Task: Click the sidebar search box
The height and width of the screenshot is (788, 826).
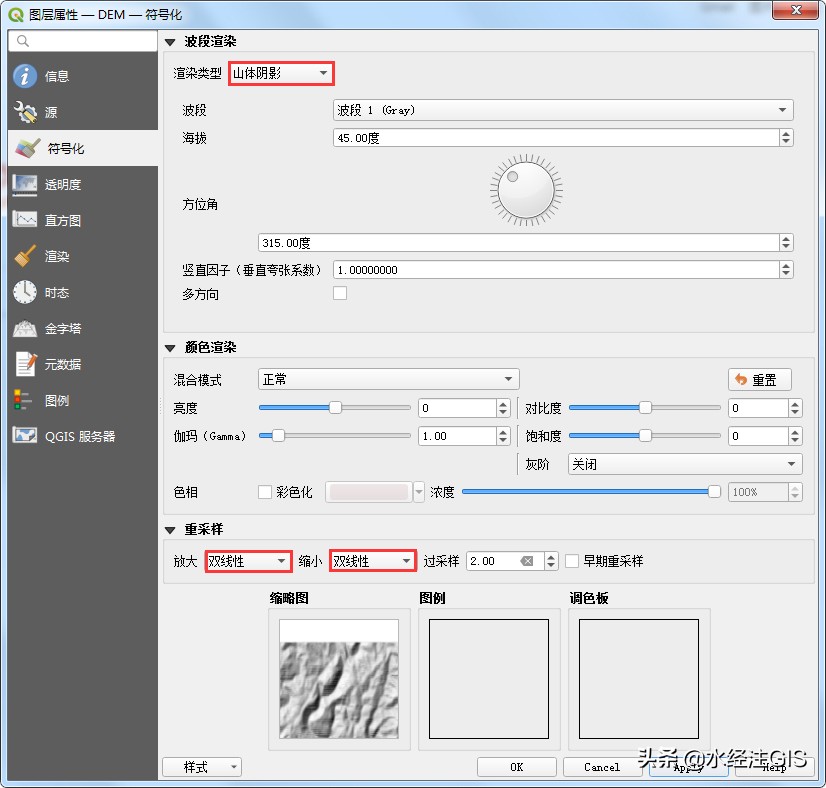Action: coord(83,41)
